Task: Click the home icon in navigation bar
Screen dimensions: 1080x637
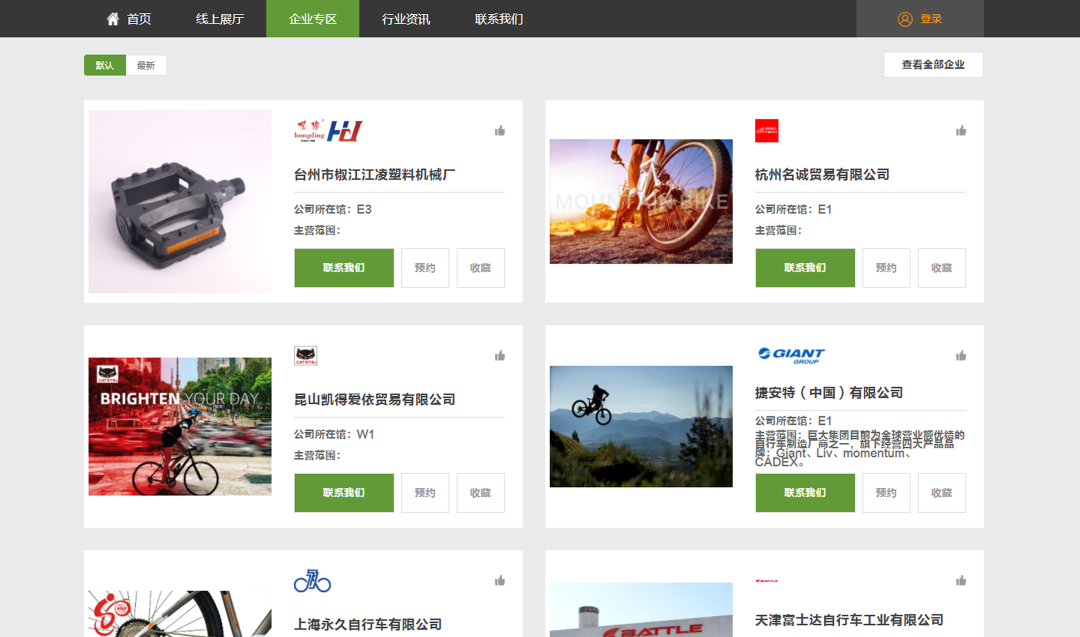Action: 113,19
